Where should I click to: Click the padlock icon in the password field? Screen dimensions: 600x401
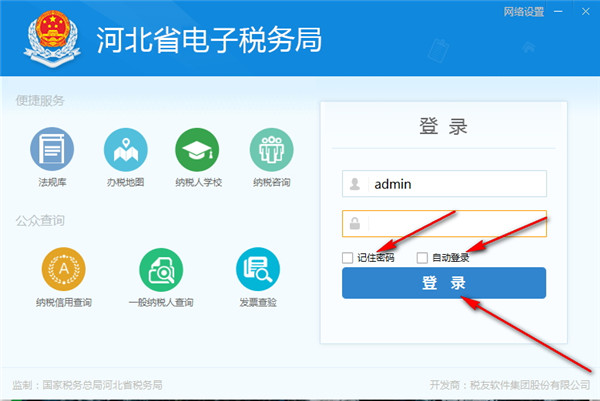[x=355, y=223]
